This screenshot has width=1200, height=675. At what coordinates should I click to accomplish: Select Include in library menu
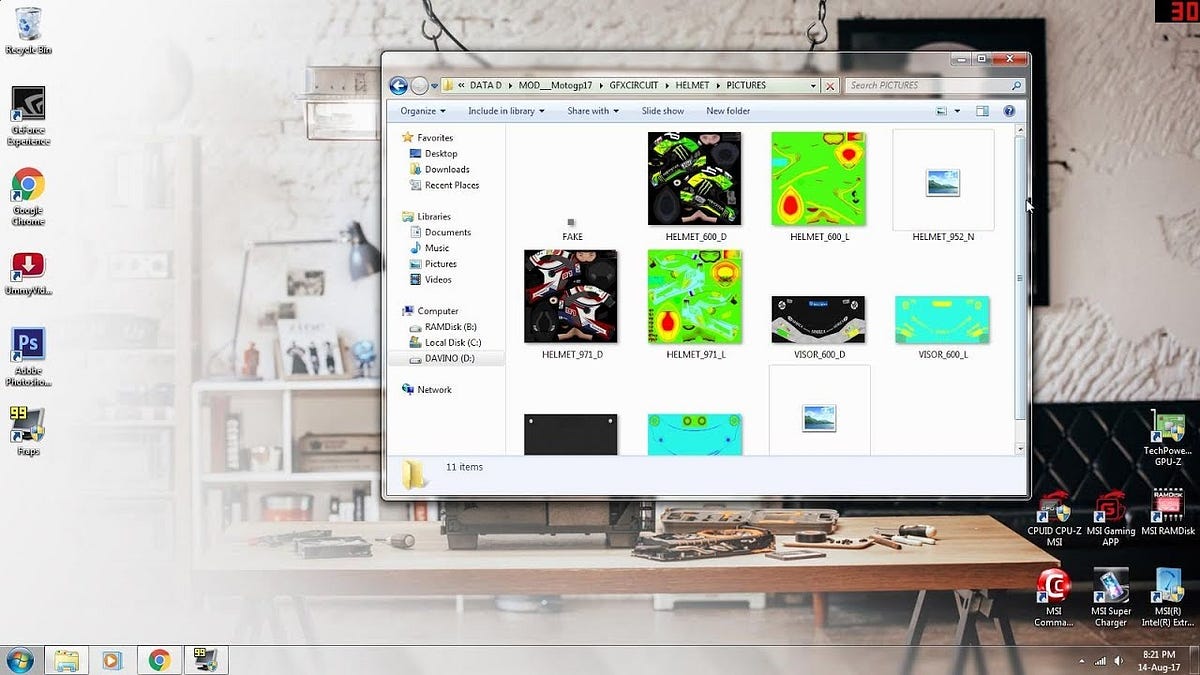pyautogui.click(x=505, y=111)
